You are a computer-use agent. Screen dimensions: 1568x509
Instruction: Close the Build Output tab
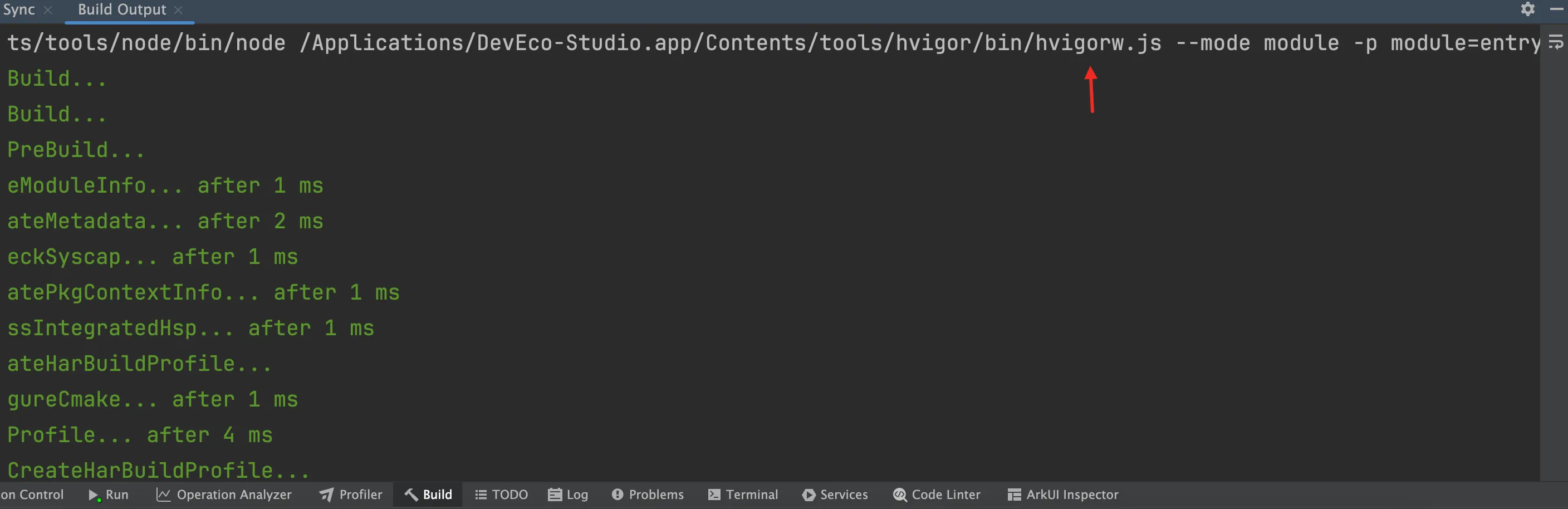point(178,9)
